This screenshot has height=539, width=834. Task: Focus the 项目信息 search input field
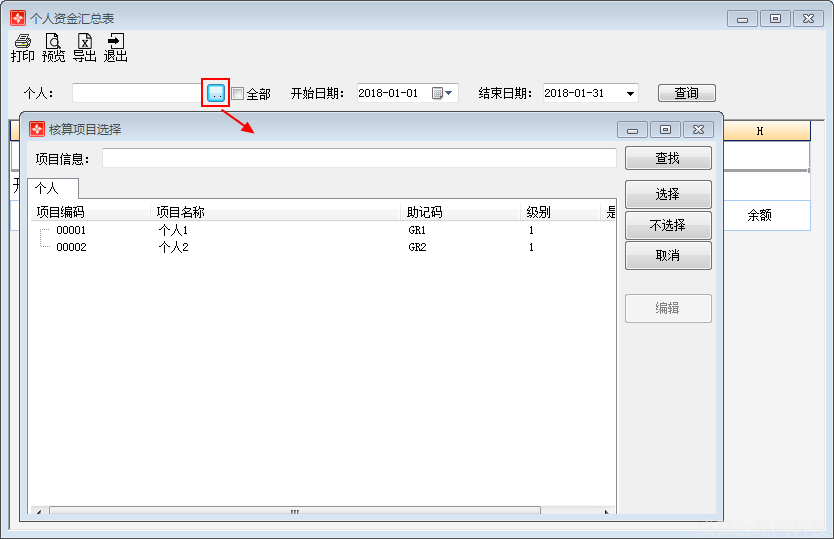(359, 158)
